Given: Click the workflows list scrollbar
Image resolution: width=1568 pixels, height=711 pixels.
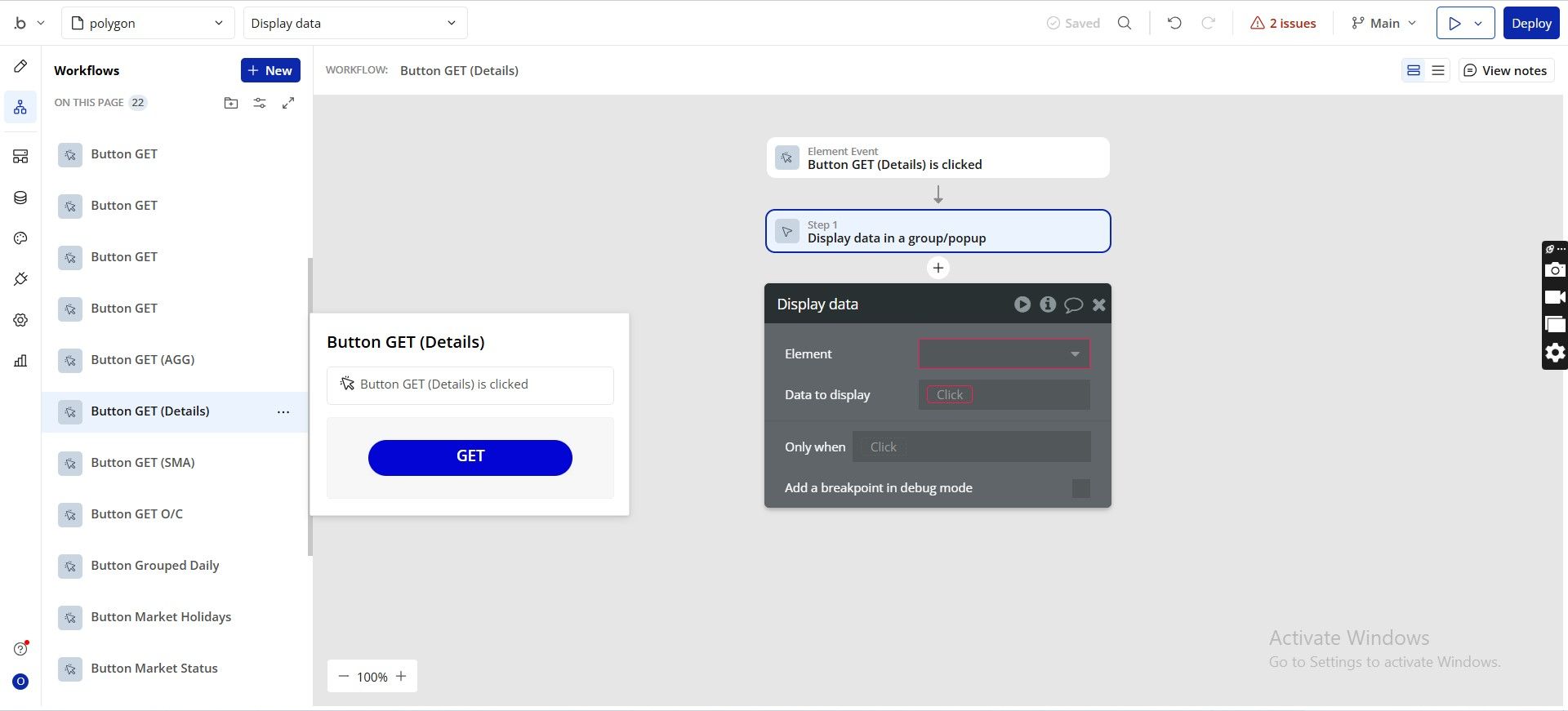Looking at the screenshot, I should (x=310, y=407).
